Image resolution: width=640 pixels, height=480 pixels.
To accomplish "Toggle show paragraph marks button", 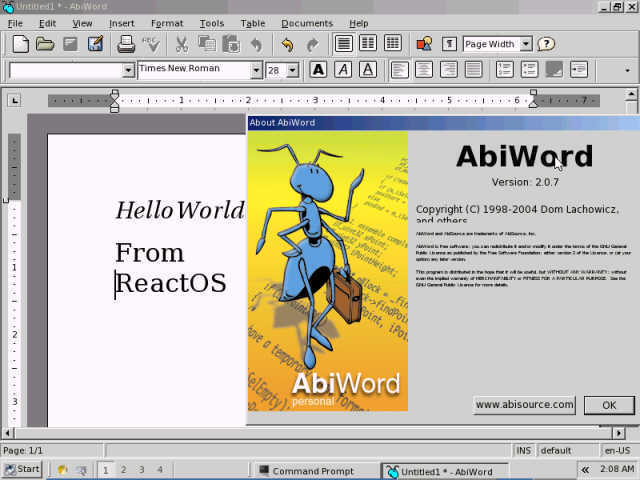I will click(x=449, y=44).
